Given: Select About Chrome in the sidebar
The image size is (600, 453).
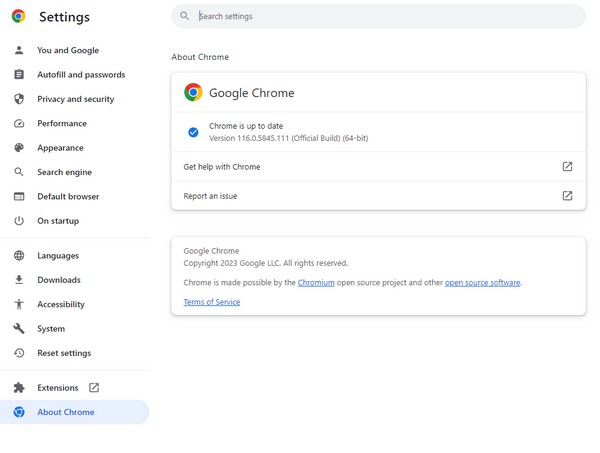Looking at the screenshot, I should click(75, 412).
